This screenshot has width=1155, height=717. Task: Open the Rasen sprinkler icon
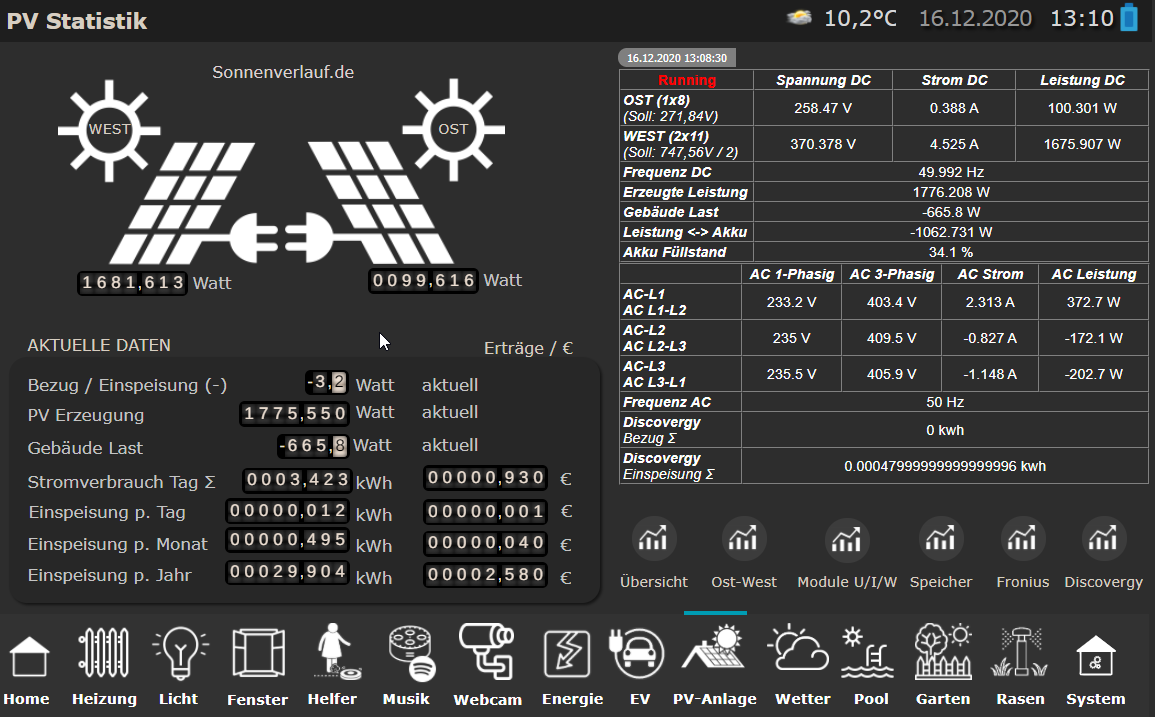tap(1020, 654)
